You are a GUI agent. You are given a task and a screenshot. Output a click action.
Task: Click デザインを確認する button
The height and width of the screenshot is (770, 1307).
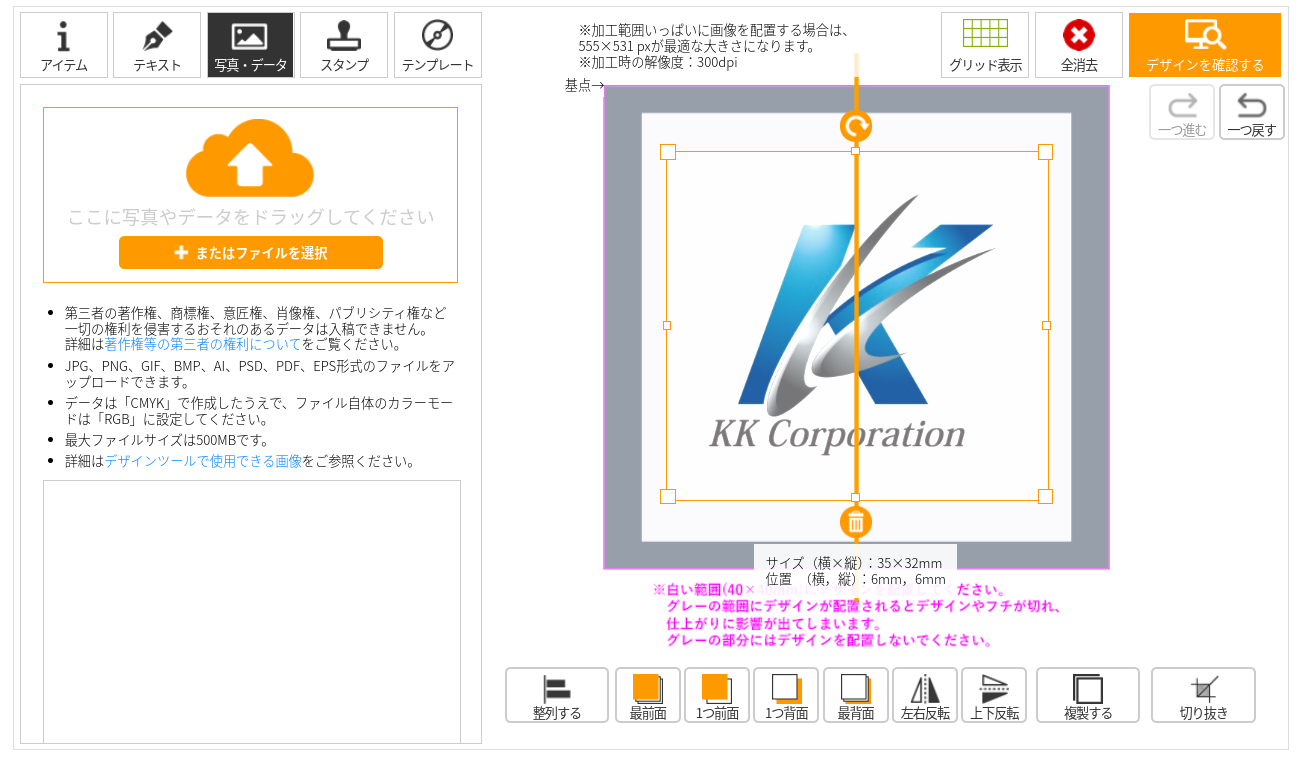tap(1205, 45)
